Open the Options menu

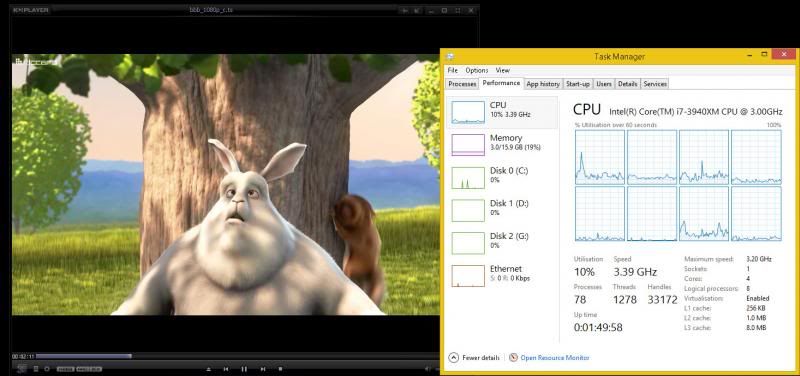point(477,70)
